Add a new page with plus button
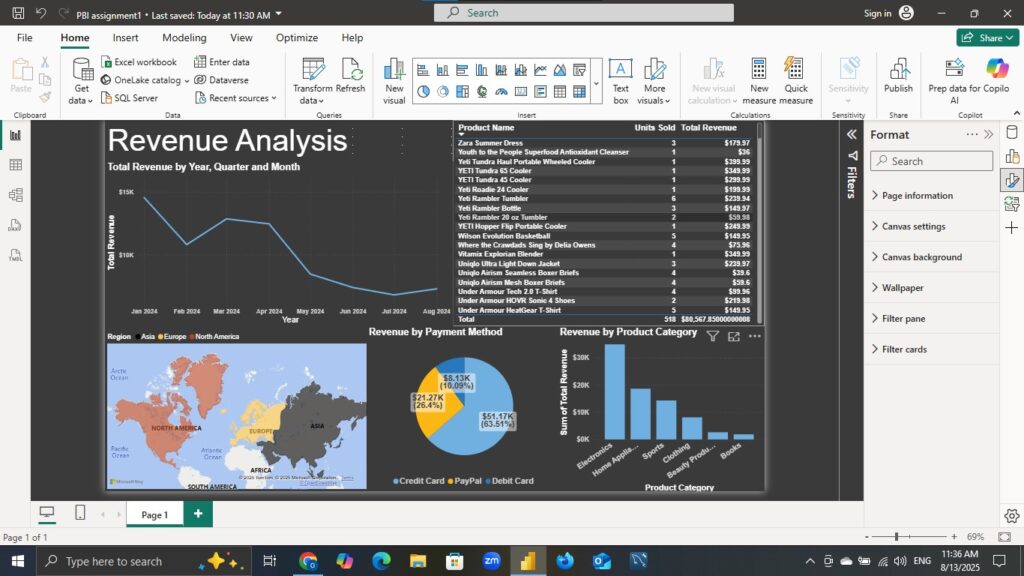 coord(198,514)
